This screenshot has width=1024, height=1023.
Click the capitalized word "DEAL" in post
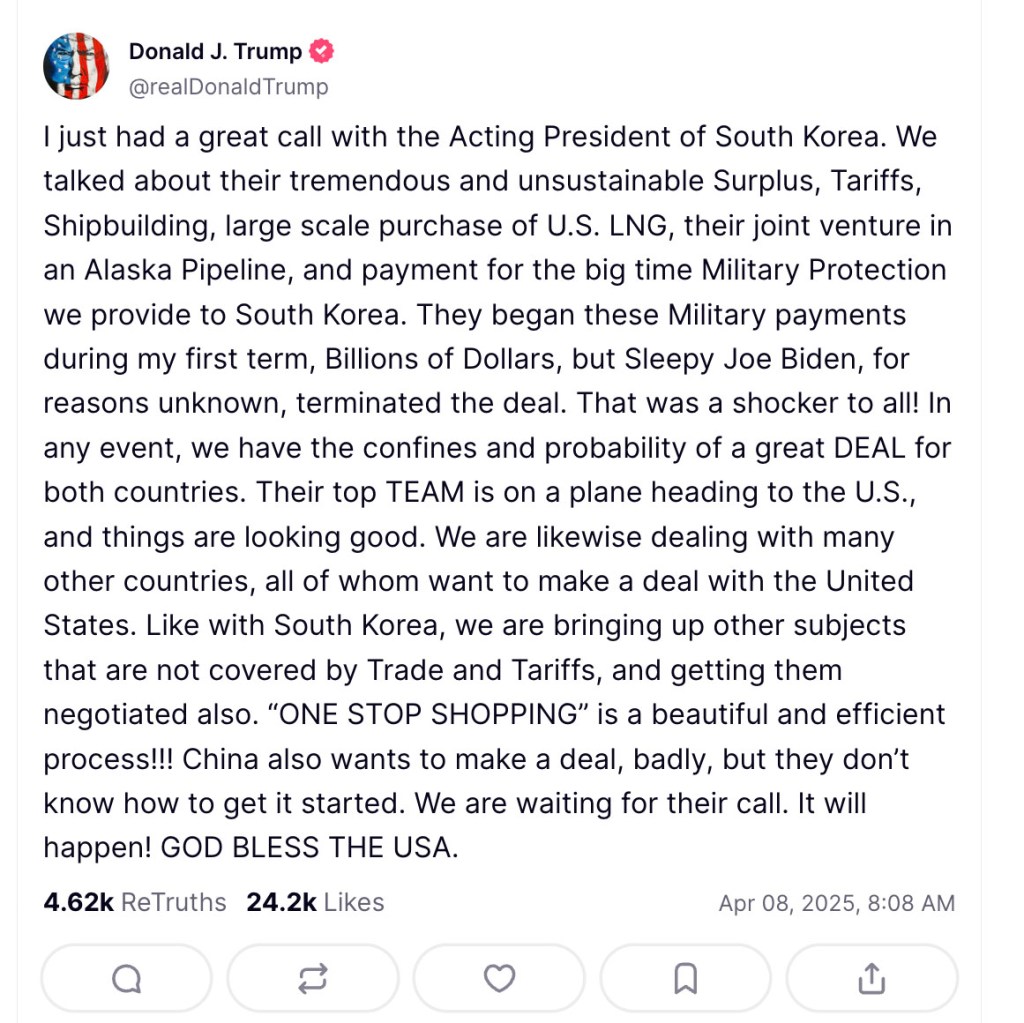point(870,448)
